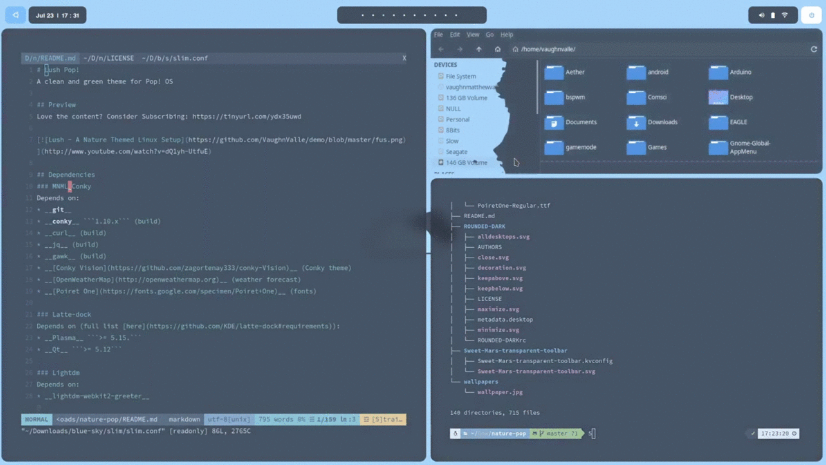Select the Gnome-Global-AppMenu folder
This screenshot has width=826, height=465.
click(740, 147)
